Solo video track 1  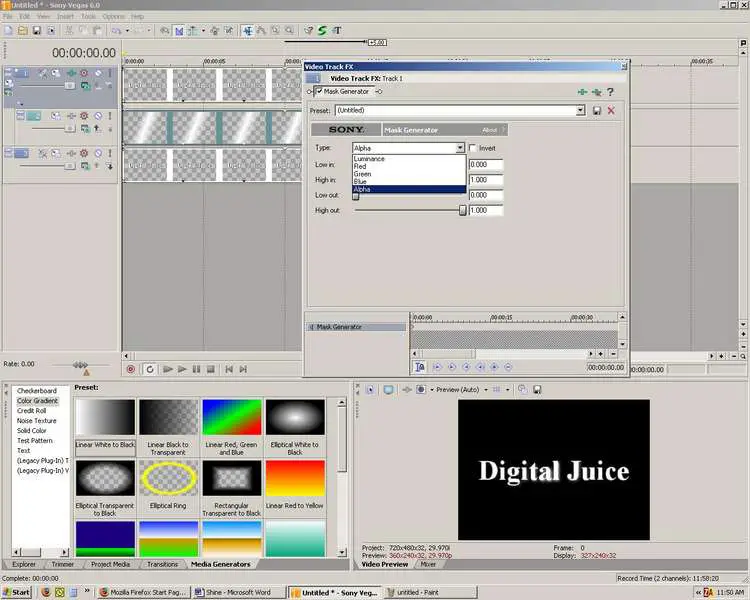click(110, 73)
